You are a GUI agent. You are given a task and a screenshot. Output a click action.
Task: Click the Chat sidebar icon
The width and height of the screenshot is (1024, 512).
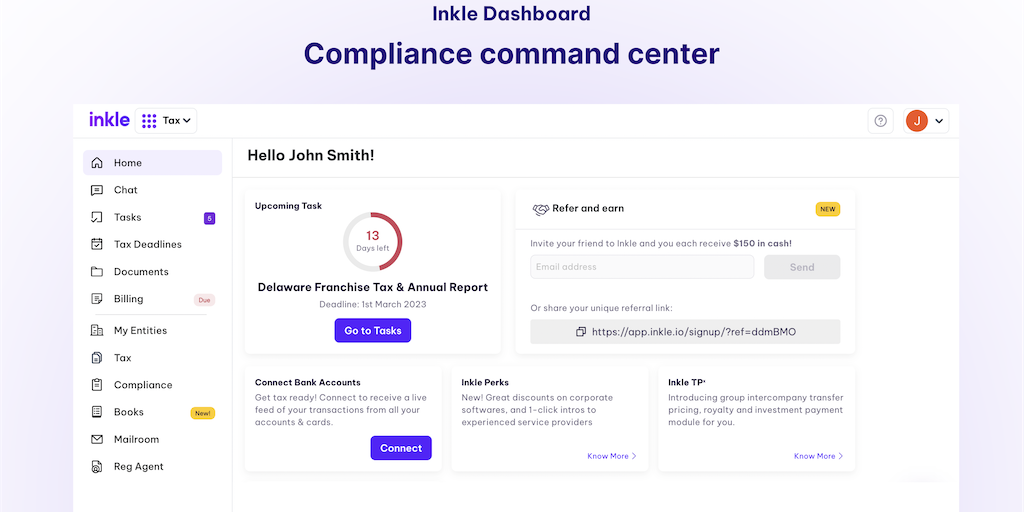tap(97, 190)
